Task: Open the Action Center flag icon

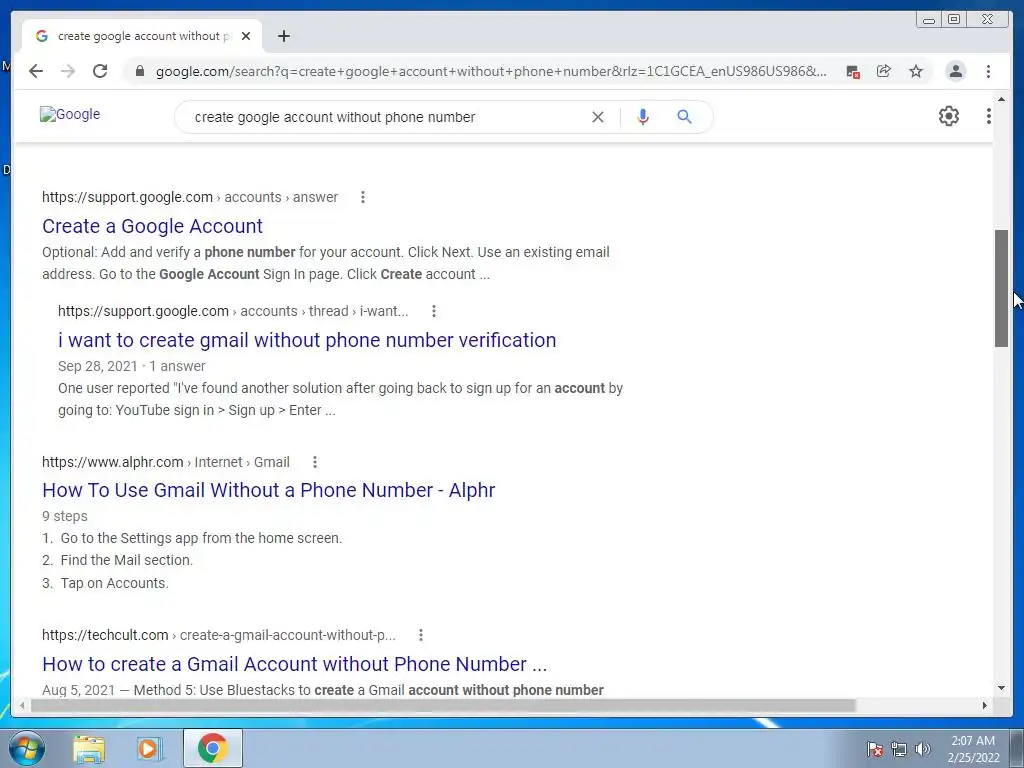Action: (875, 749)
